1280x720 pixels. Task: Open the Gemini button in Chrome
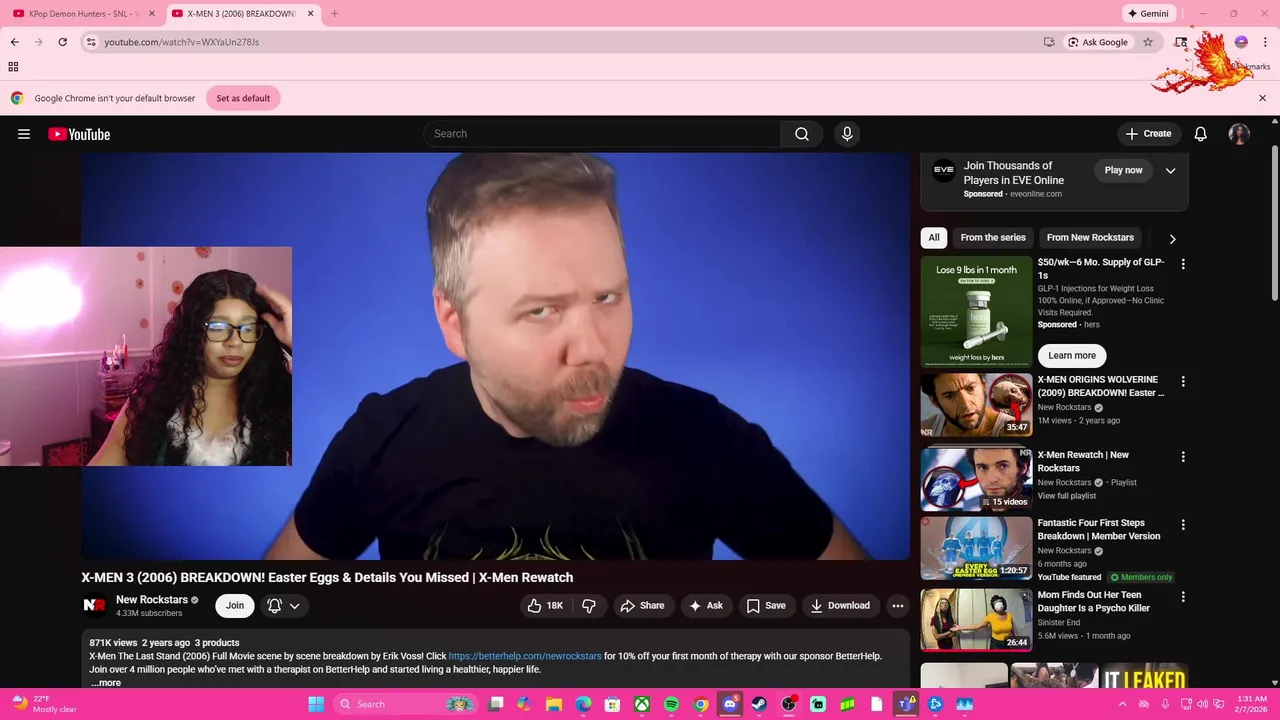point(1148,14)
